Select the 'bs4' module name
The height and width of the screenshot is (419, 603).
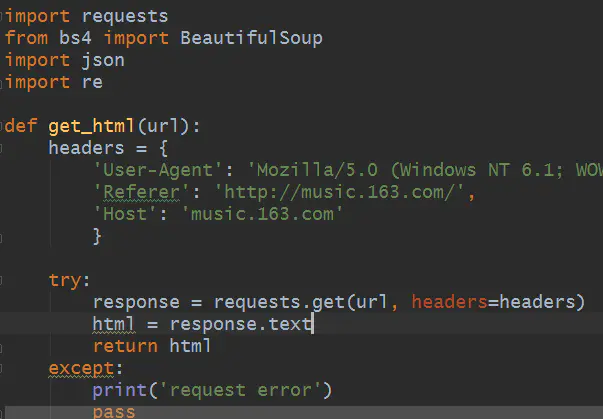click(x=75, y=38)
